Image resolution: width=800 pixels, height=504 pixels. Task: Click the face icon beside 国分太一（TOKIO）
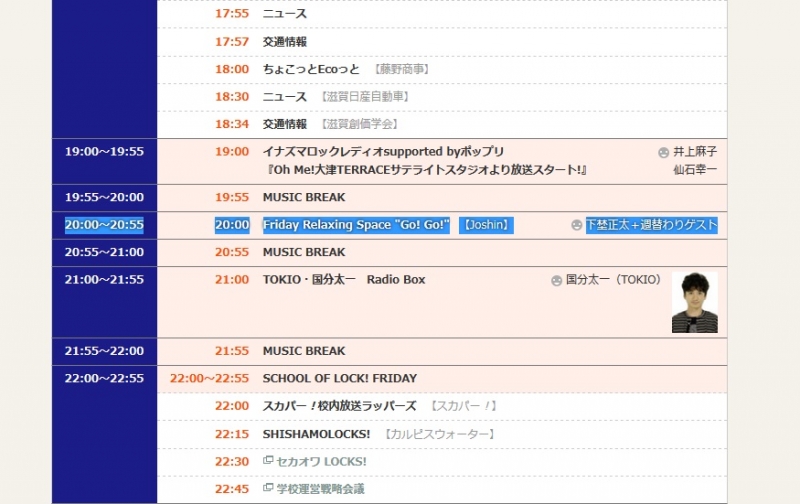click(x=556, y=280)
